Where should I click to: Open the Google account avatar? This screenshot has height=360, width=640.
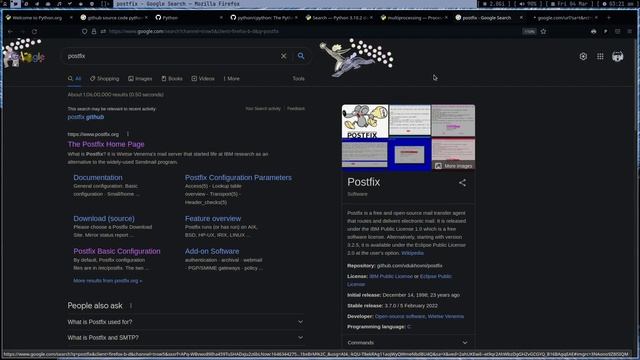618,56
